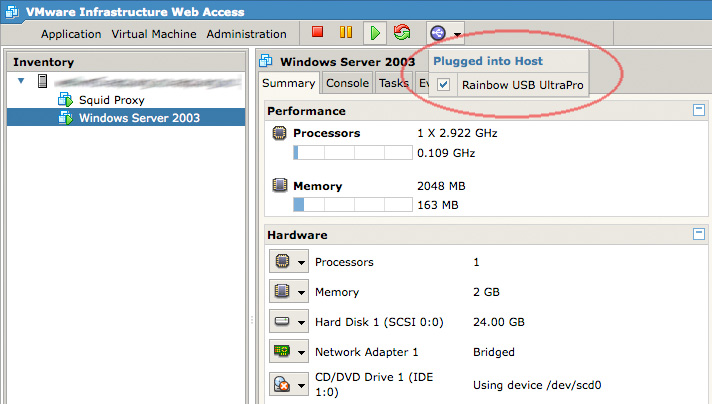Open the Hard Disk 1 dropdown arrow
Screen dimensions: 712x404
(302, 323)
